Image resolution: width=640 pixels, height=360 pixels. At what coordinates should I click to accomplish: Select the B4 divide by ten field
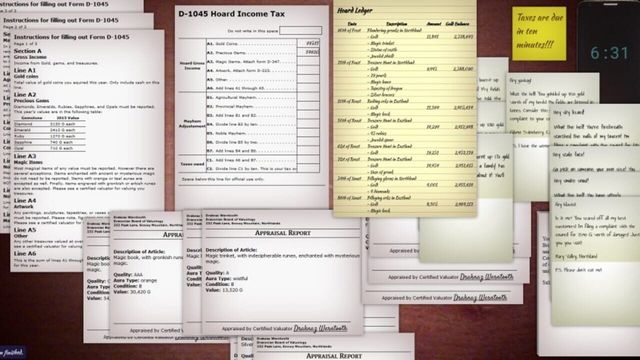308,124
